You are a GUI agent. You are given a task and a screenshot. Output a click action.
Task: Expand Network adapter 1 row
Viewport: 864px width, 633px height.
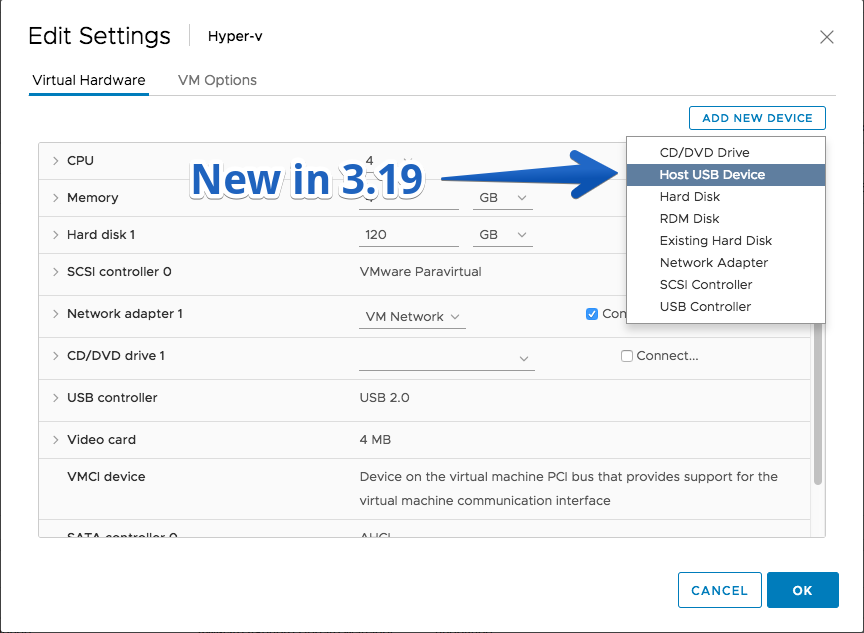(x=56, y=314)
